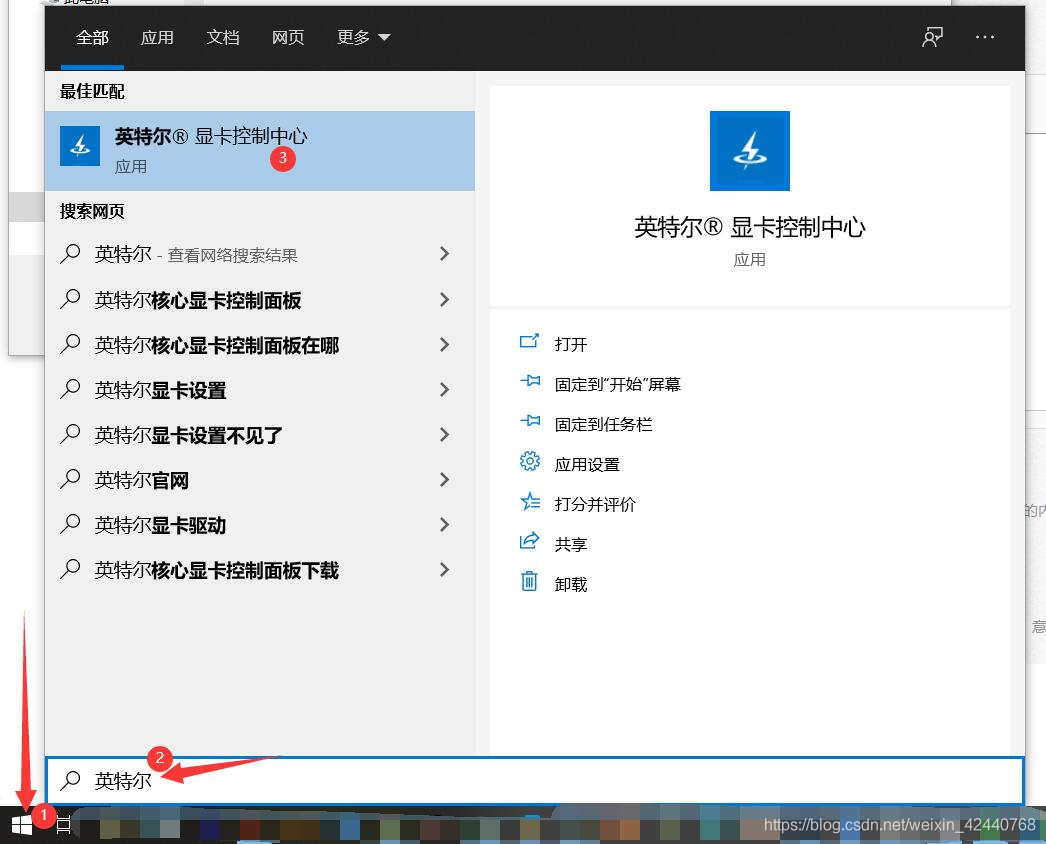Expand arrow for 英特尔核心显卡控制面板在哪

[445, 344]
